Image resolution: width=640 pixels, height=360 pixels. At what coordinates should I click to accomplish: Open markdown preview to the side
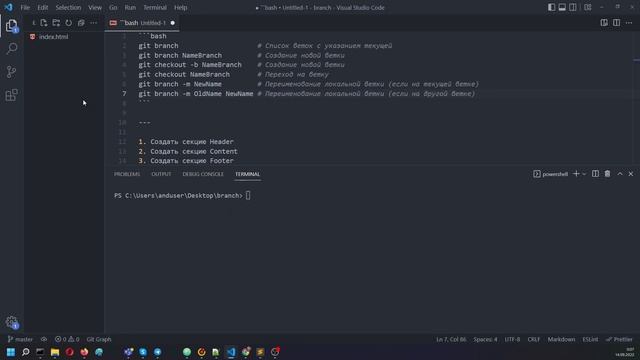604,23
